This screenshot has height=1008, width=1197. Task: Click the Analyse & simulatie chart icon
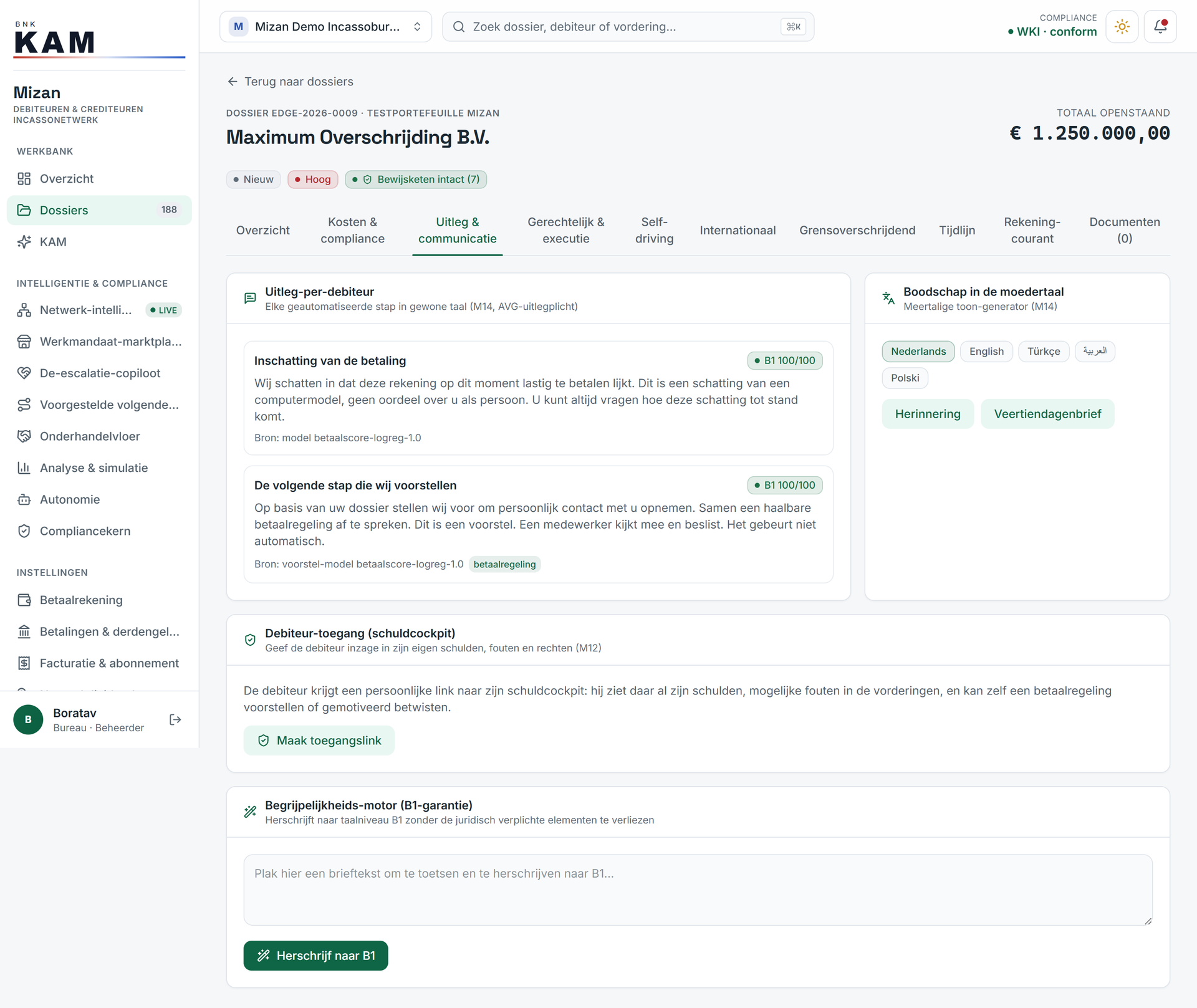pos(24,468)
